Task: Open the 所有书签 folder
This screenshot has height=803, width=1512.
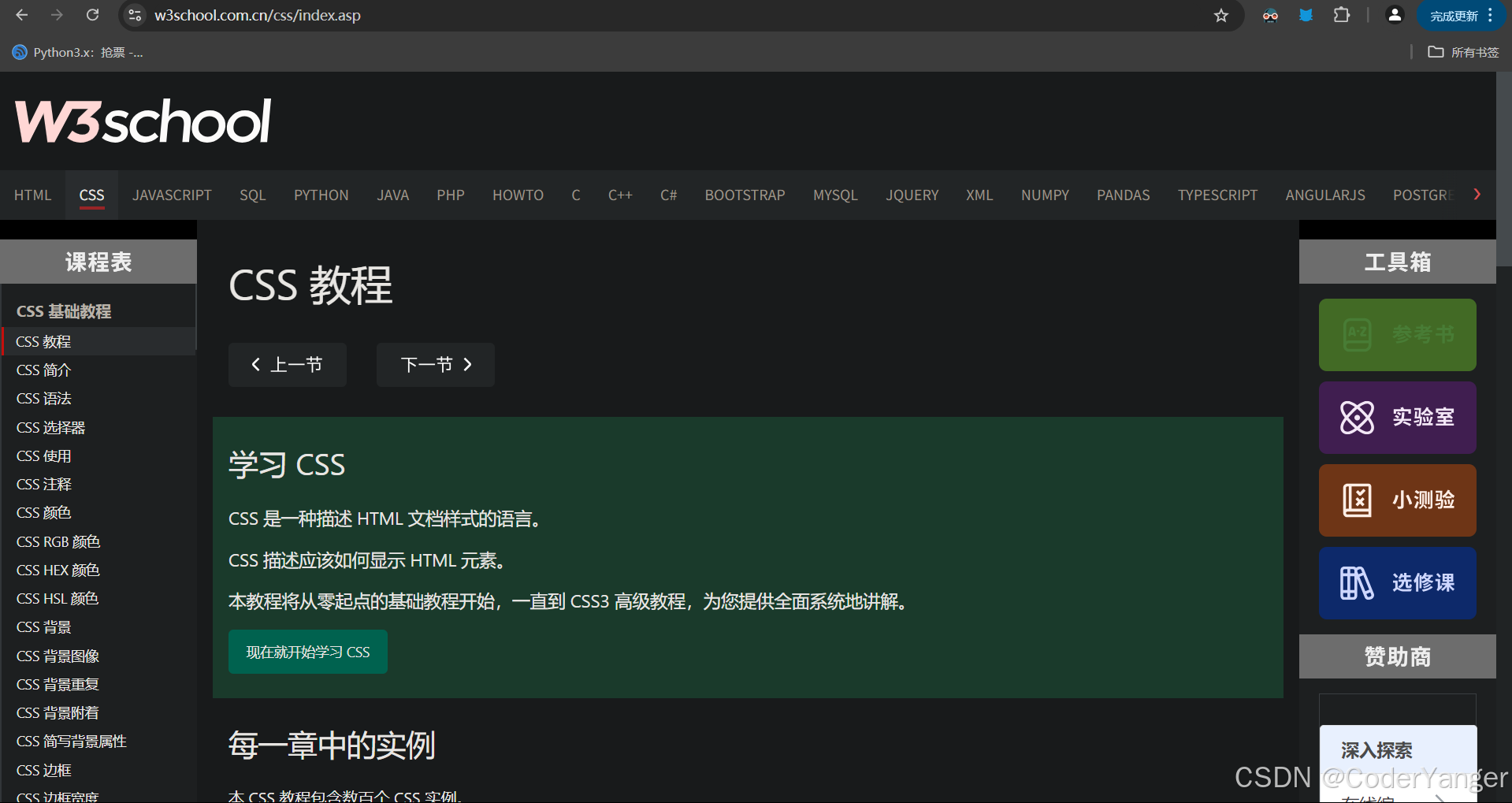Action: point(1464,52)
